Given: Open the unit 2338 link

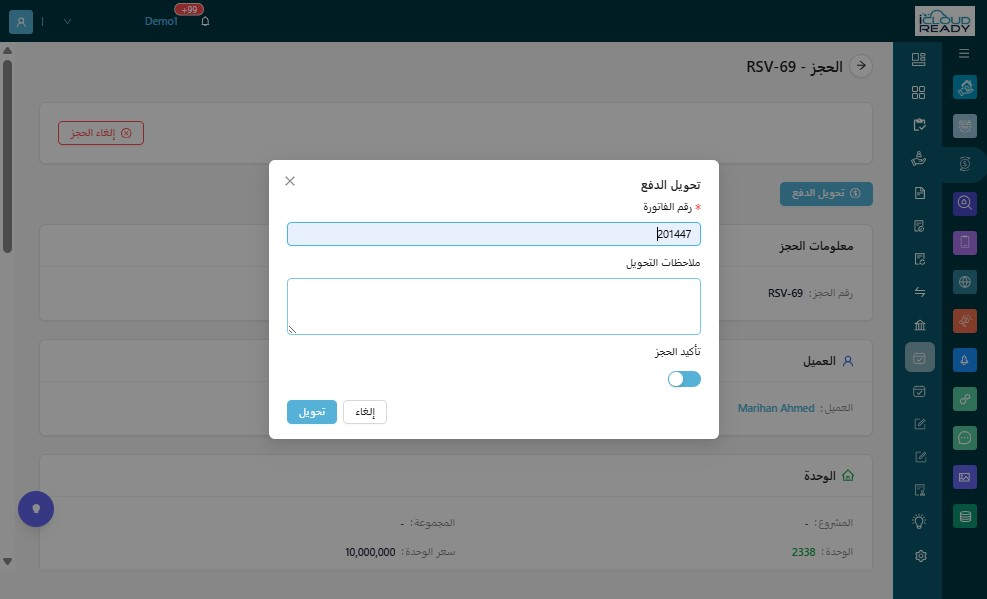Looking at the screenshot, I should click(803, 552).
